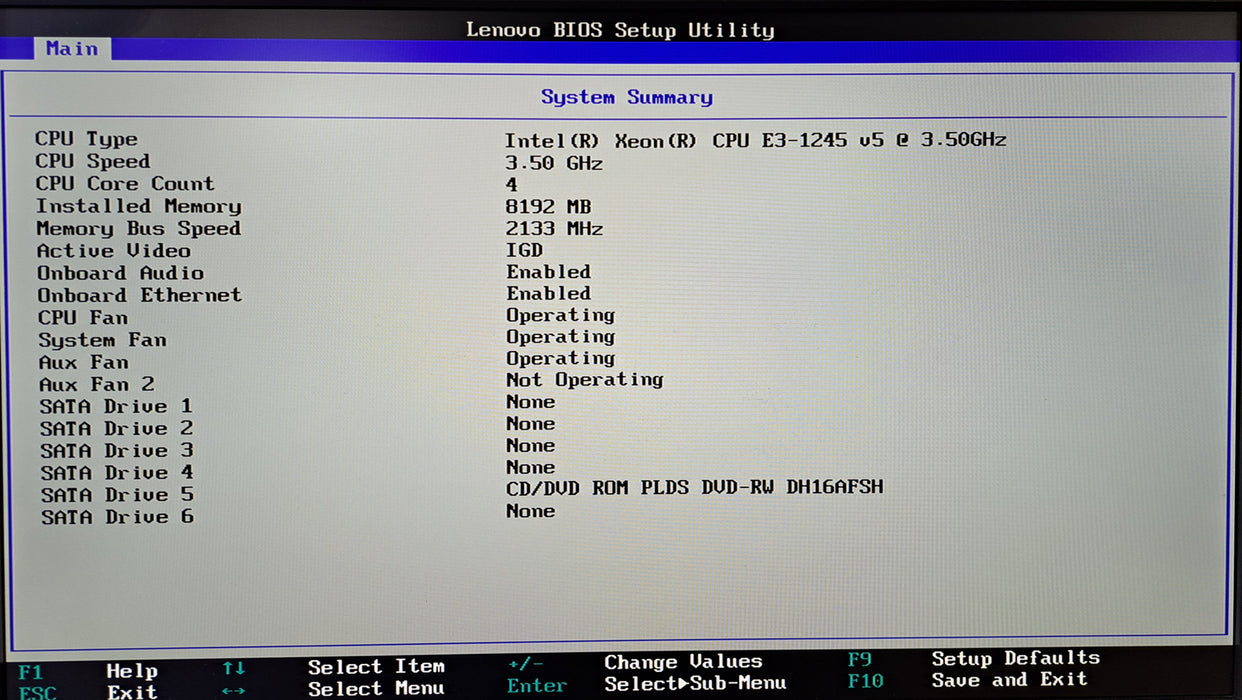Click Enabled value beside Onboard Ethernet
The height and width of the screenshot is (700, 1242).
548,294
